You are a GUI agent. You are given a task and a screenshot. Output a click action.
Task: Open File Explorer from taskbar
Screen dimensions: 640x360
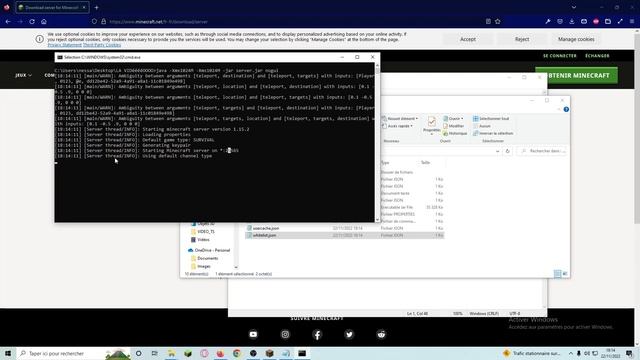tap(171, 353)
